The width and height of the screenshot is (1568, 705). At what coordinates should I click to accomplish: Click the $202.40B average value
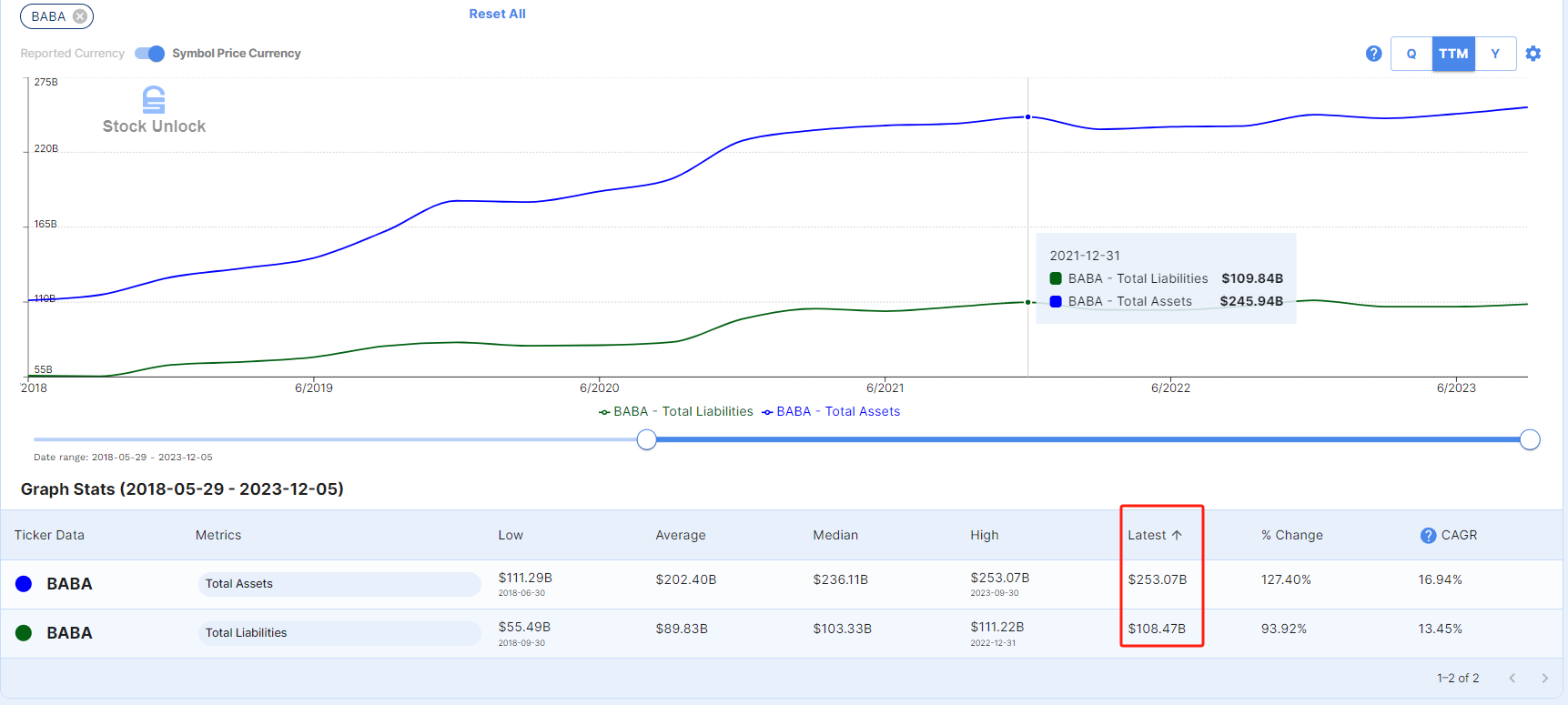click(686, 579)
